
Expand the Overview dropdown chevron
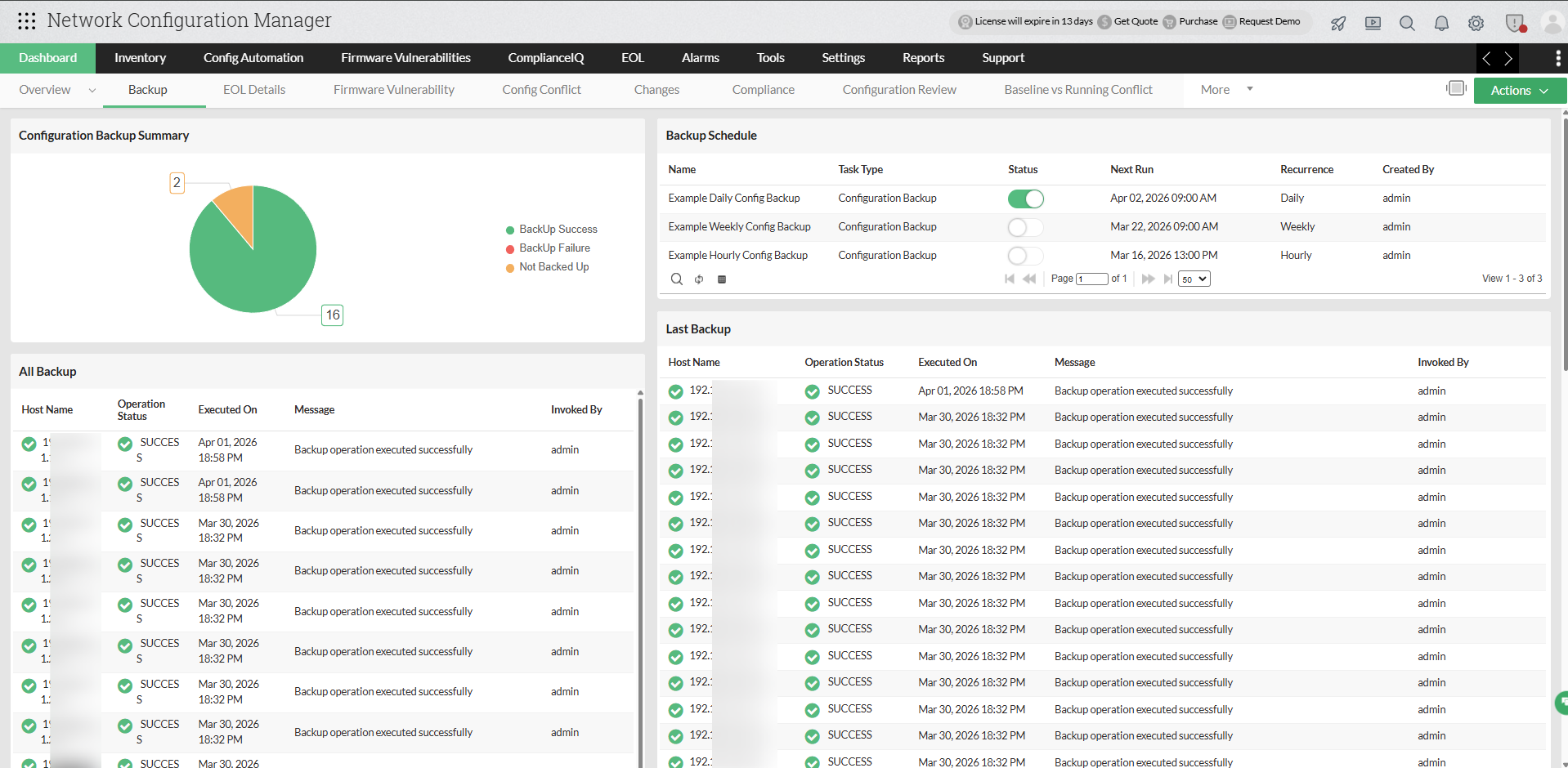click(x=92, y=90)
